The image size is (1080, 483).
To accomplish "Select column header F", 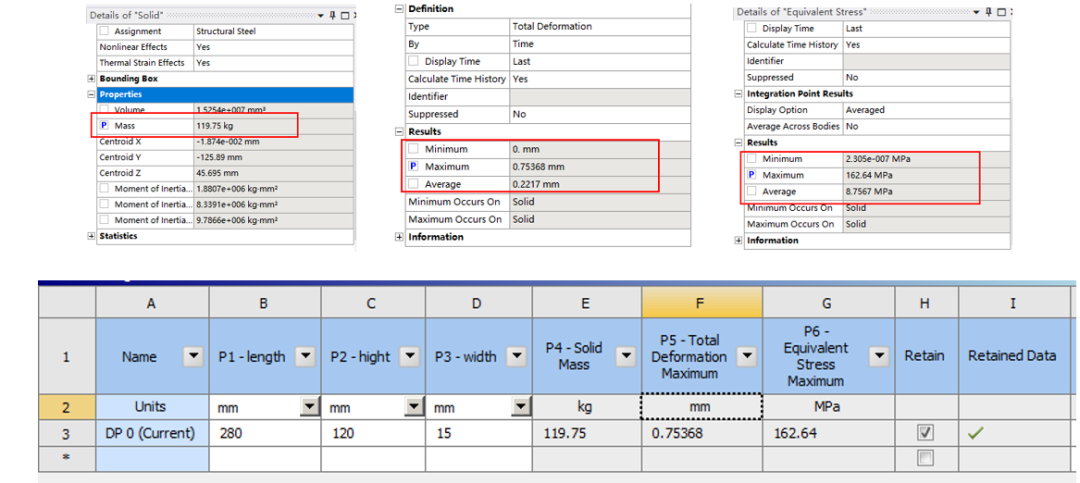I will tap(701, 302).
